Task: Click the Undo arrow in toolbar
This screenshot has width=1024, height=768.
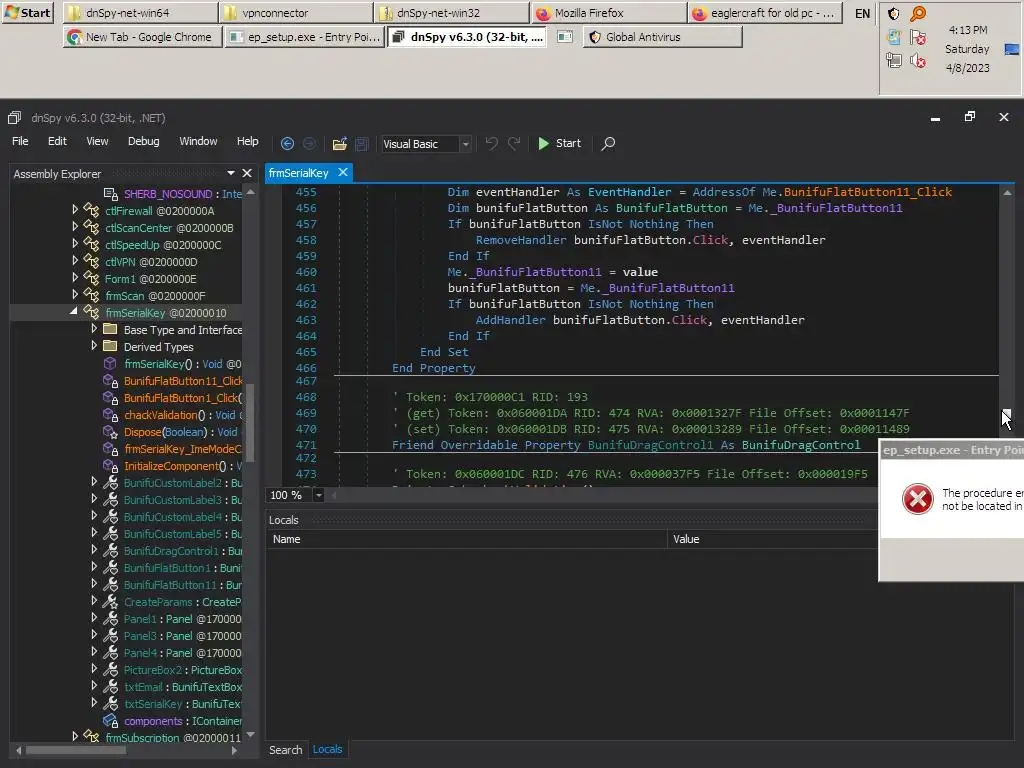Action: point(491,143)
